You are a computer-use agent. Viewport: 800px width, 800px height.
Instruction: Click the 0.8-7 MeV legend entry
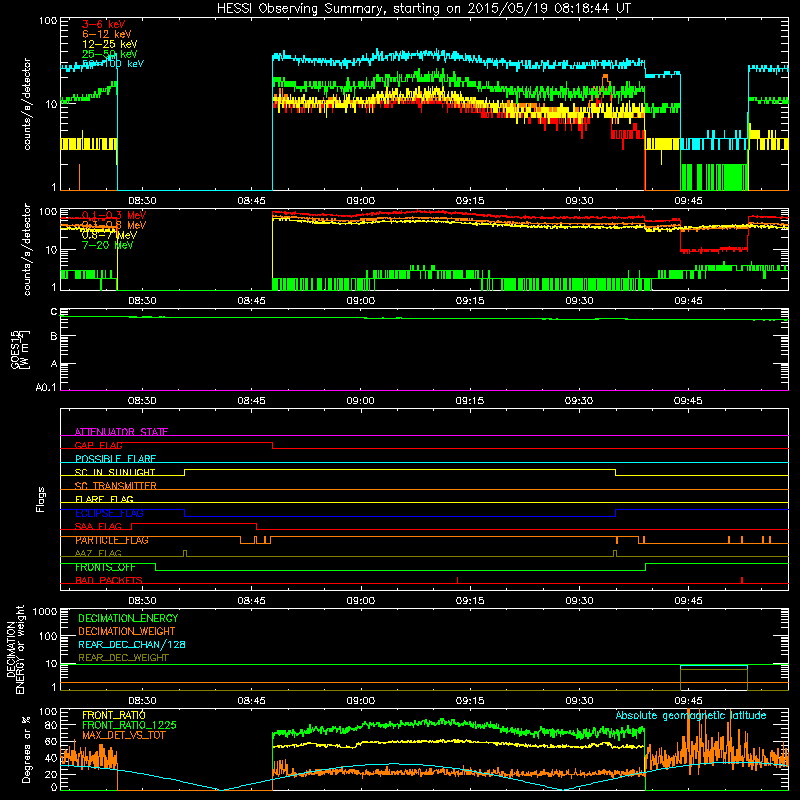coord(109,235)
